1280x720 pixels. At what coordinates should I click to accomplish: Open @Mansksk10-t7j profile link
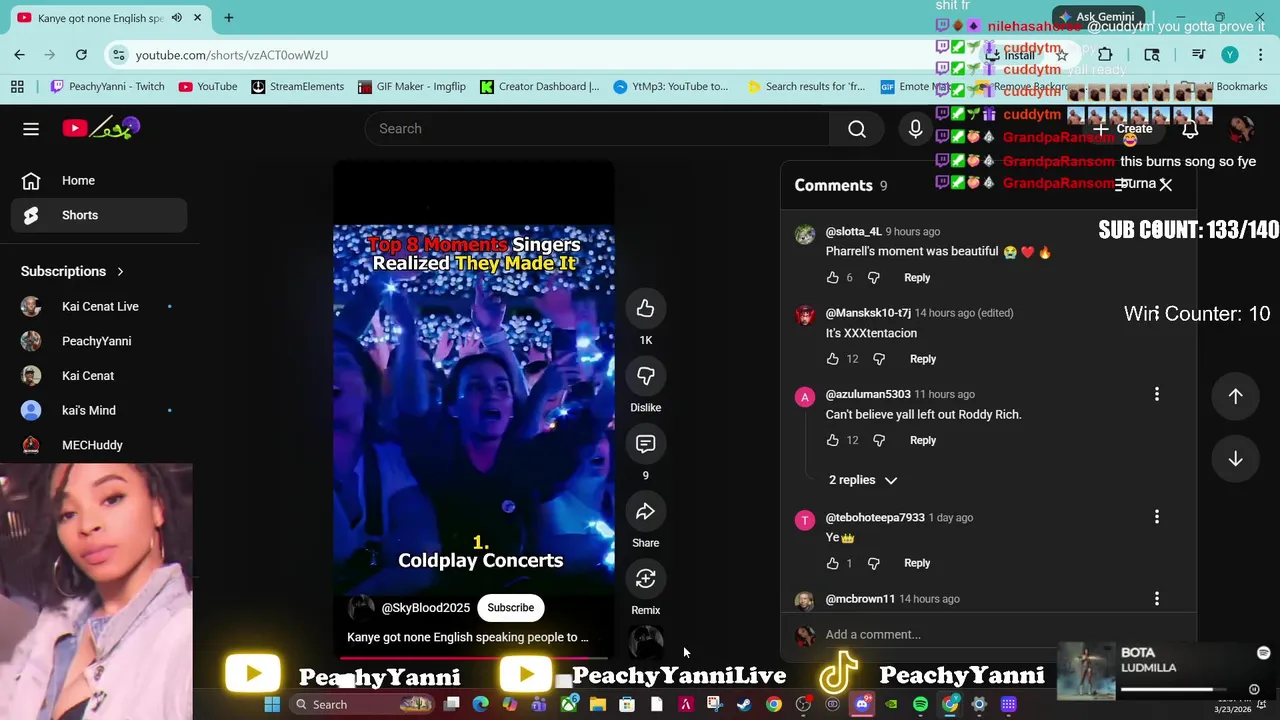tap(868, 313)
